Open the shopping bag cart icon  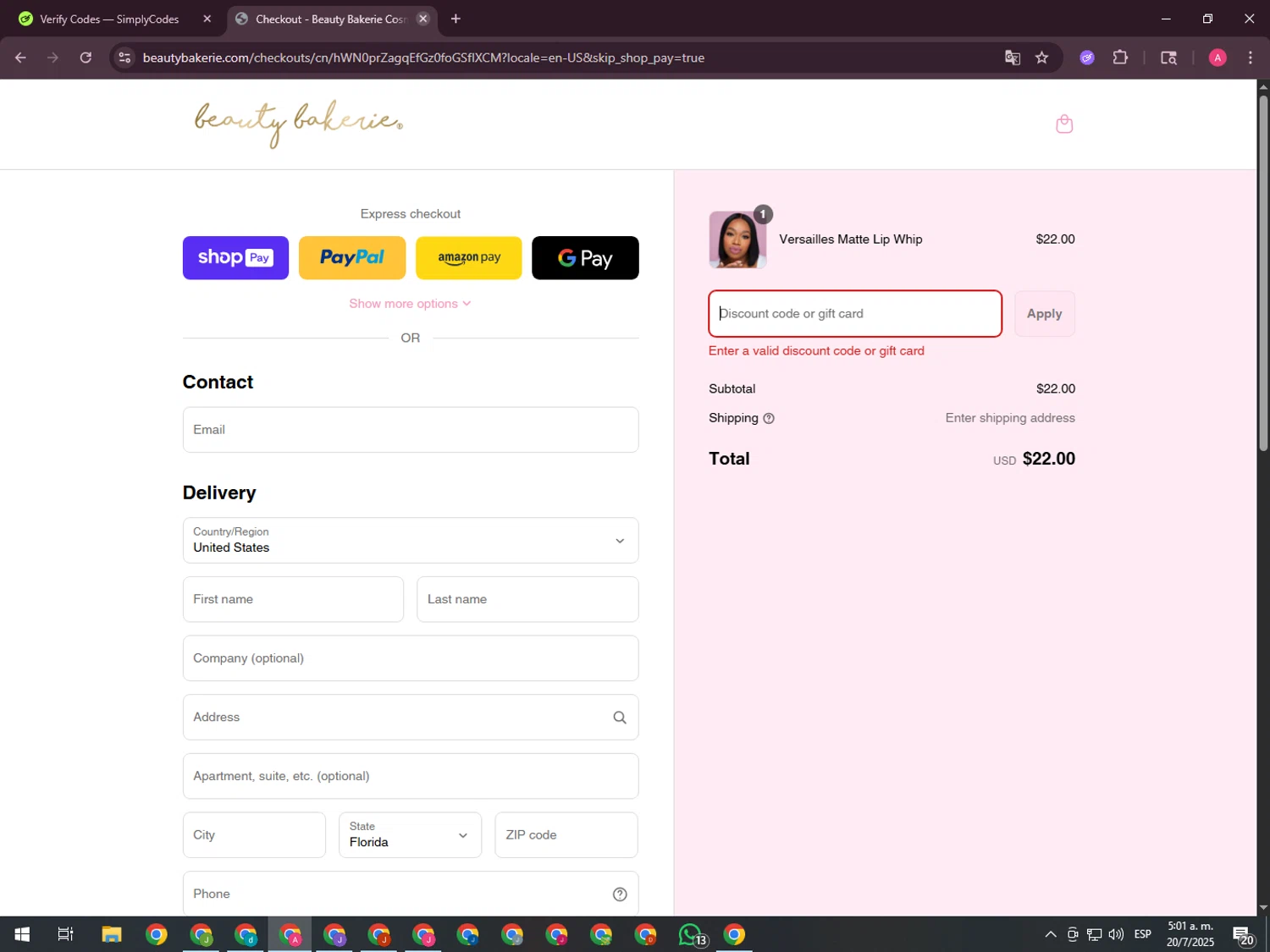click(x=1064, y=124)
